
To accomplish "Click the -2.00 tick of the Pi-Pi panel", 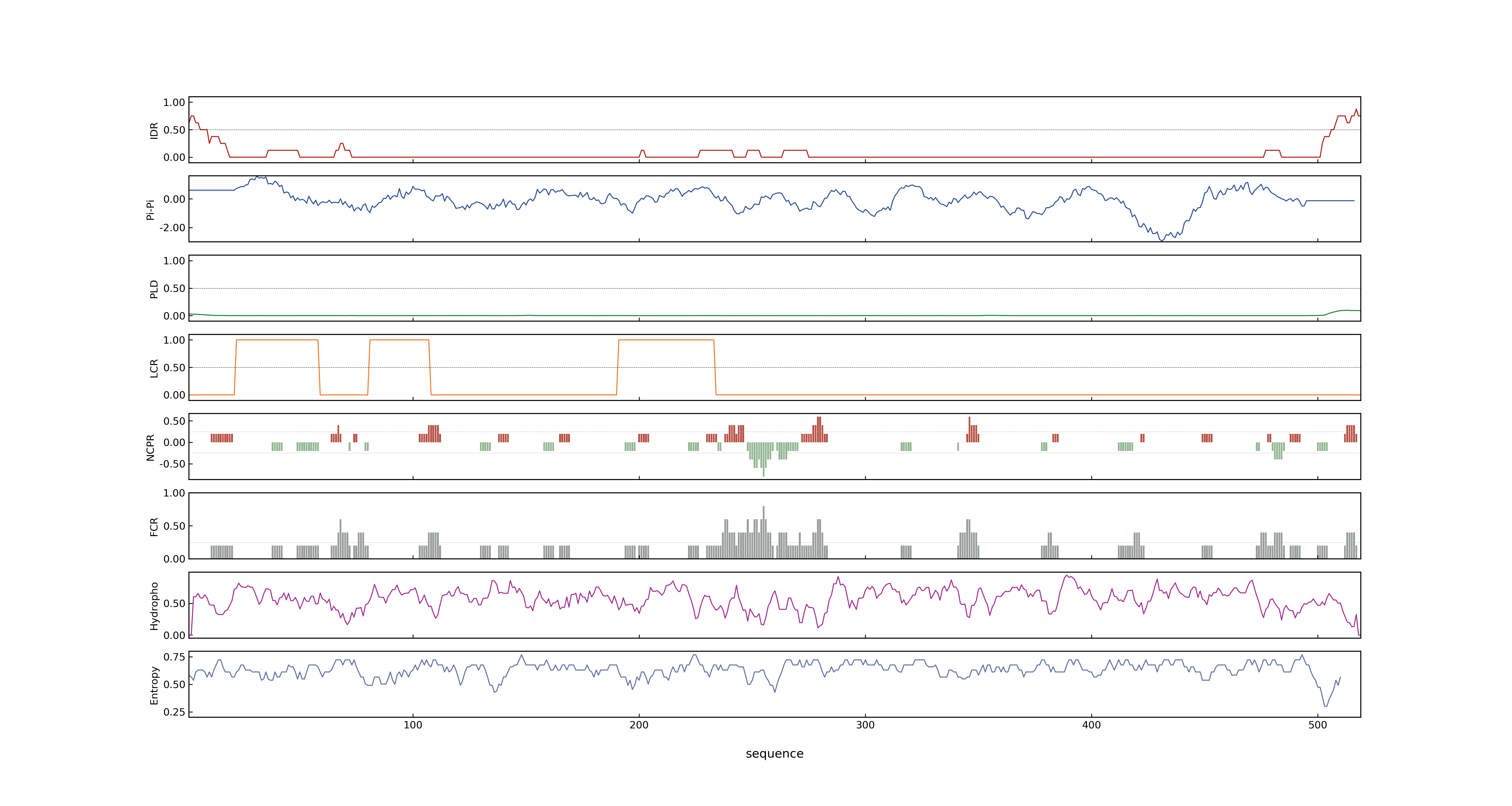I will (172, 228).
